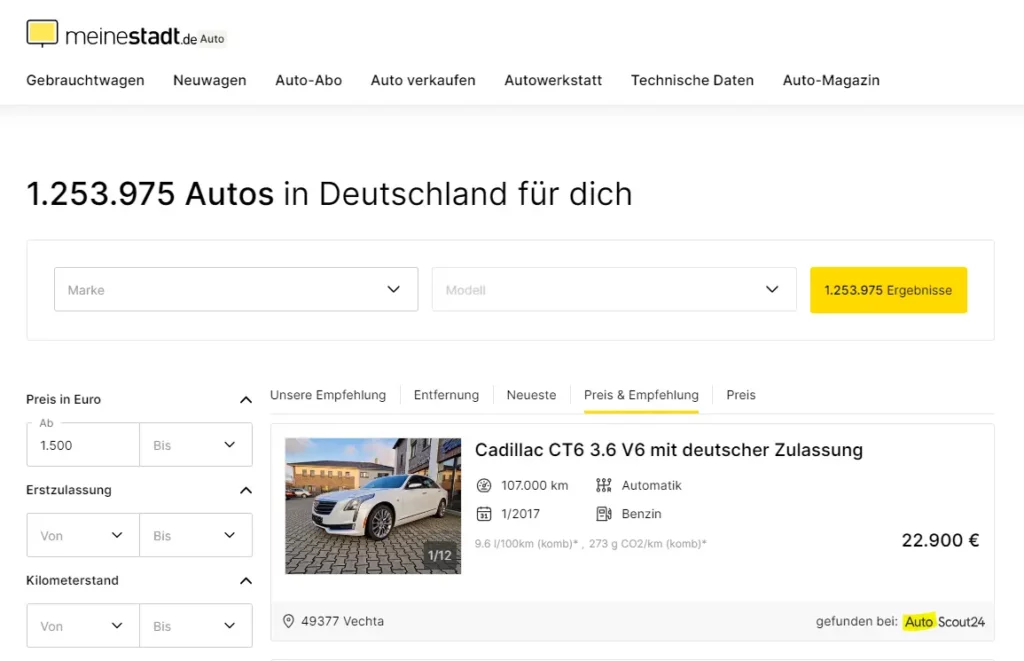Open the Auto-Magazin menu item

[x=831, y=80]
